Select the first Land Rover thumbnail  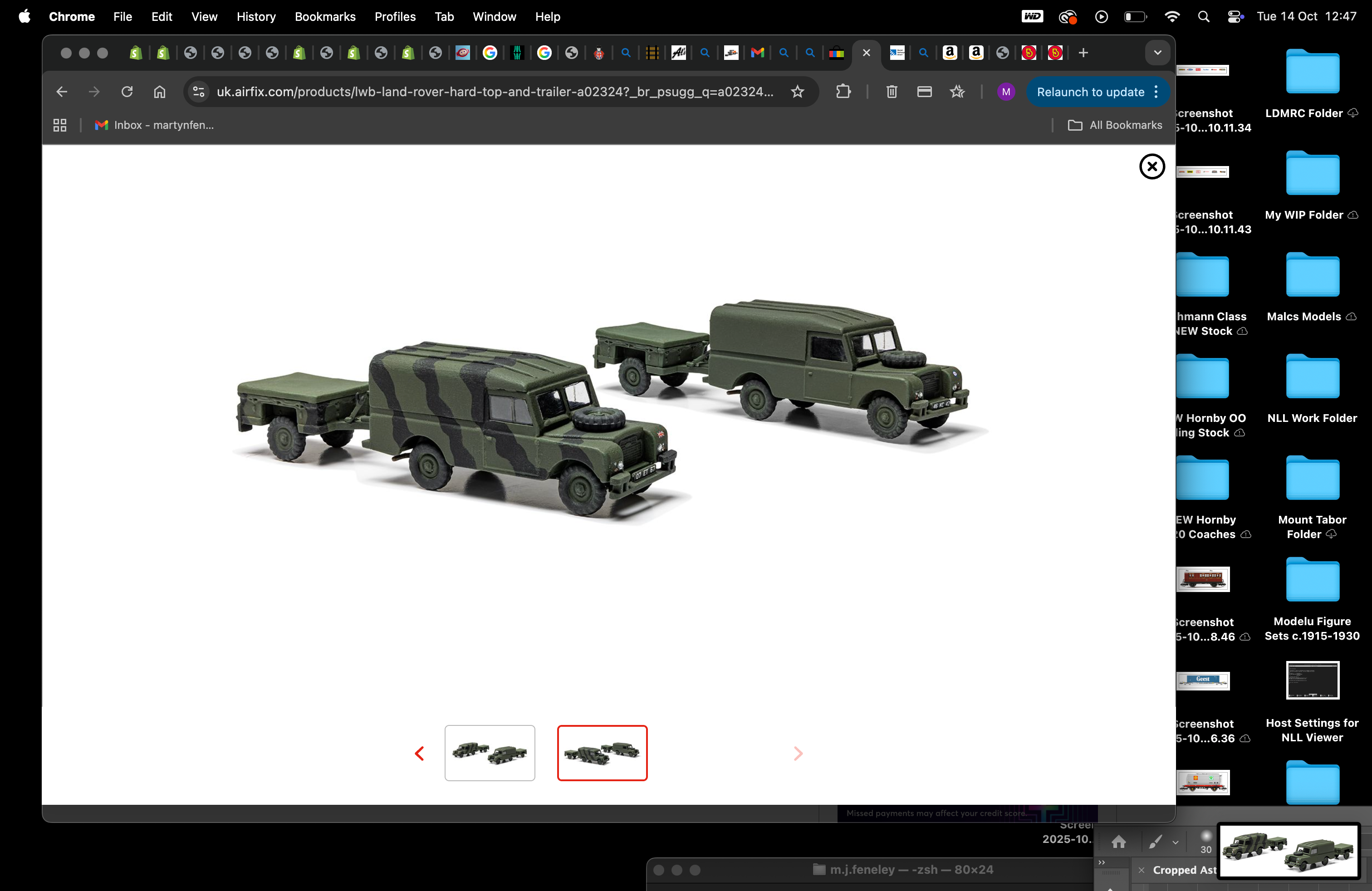(x=490, y=753)
